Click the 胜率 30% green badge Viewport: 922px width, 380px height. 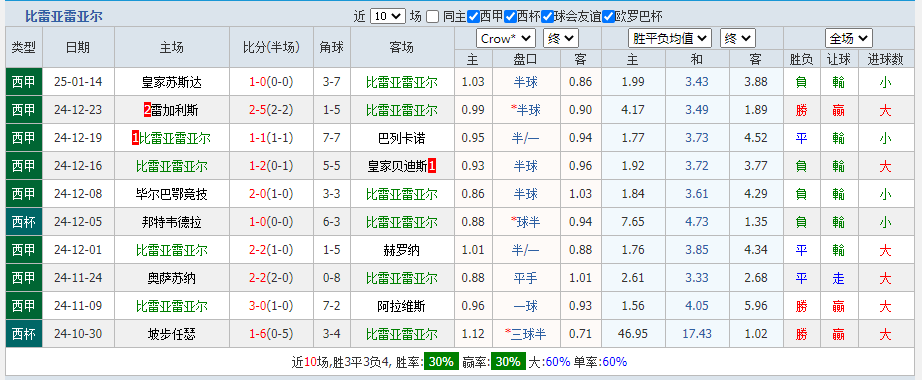(x=441, y=362)
